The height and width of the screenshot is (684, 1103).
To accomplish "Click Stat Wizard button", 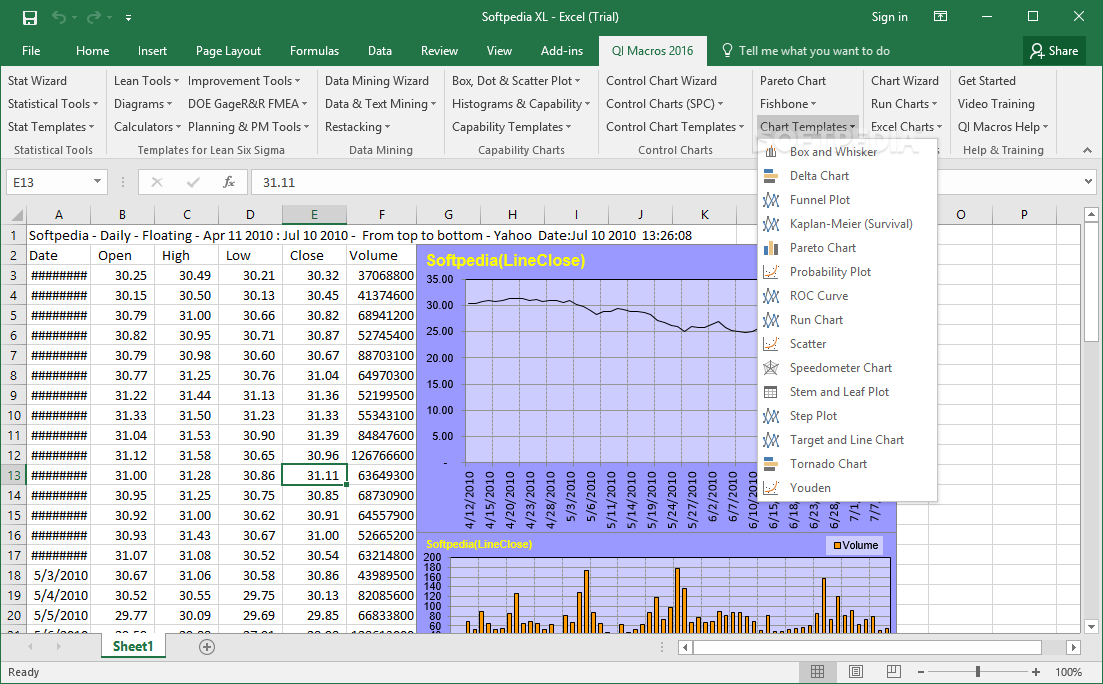I will pyautogui.click(x=37, y=81).
